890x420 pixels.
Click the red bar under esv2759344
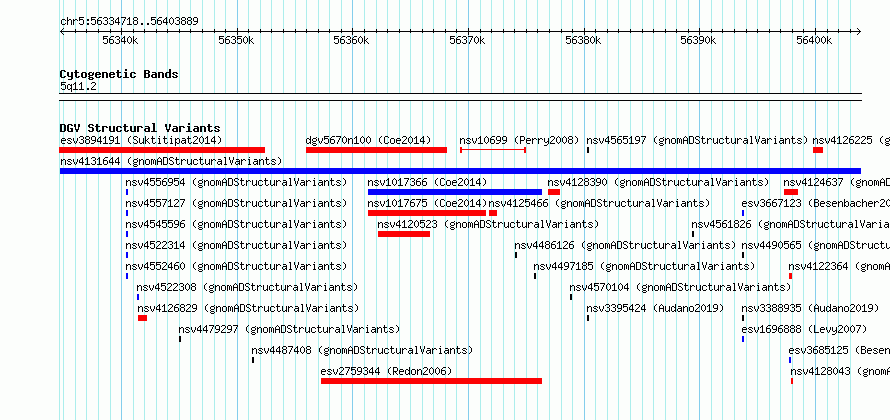pyautogui.click(x=431, y=381)
